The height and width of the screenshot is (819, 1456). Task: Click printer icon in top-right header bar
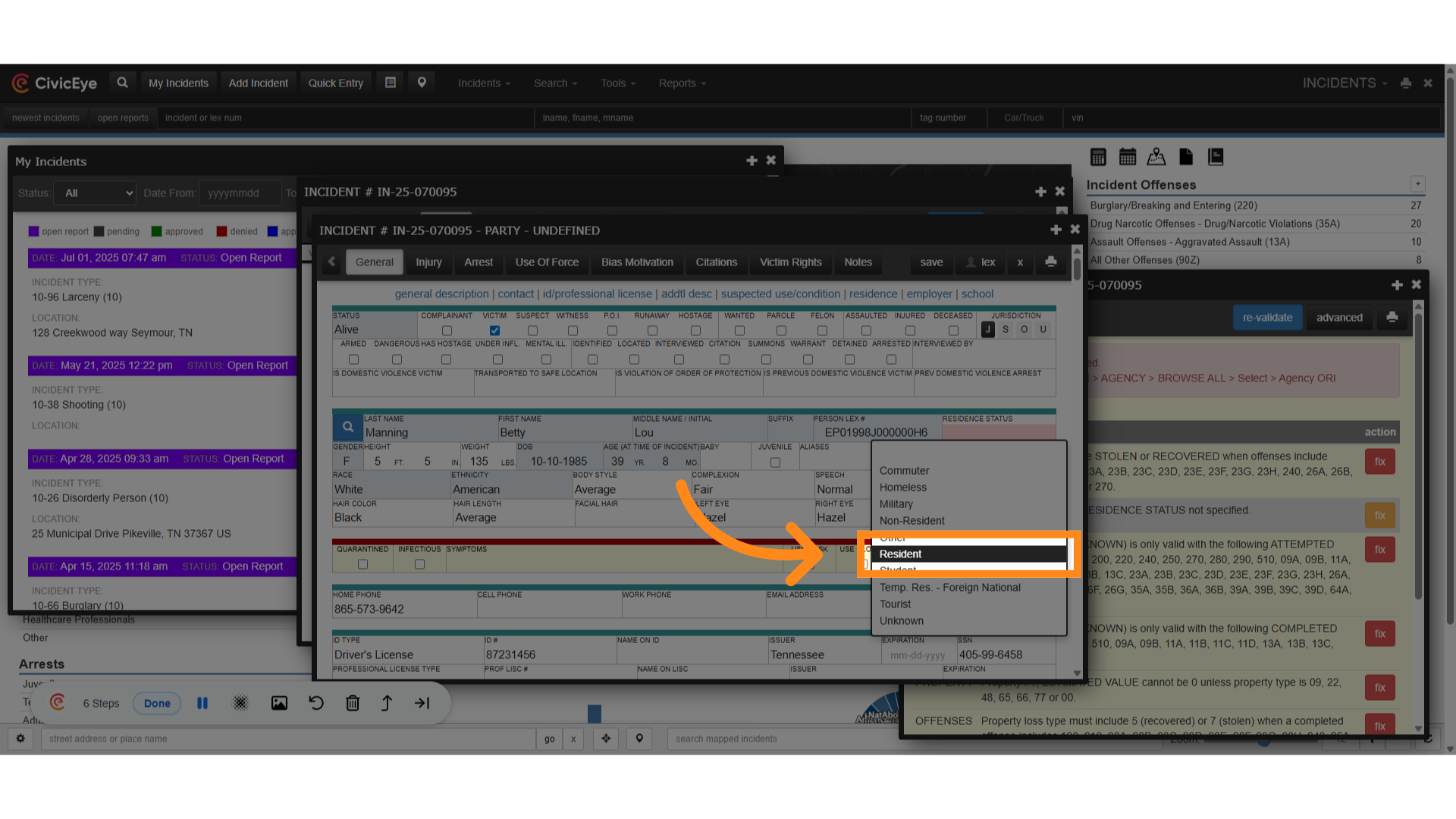[1406, 83]
